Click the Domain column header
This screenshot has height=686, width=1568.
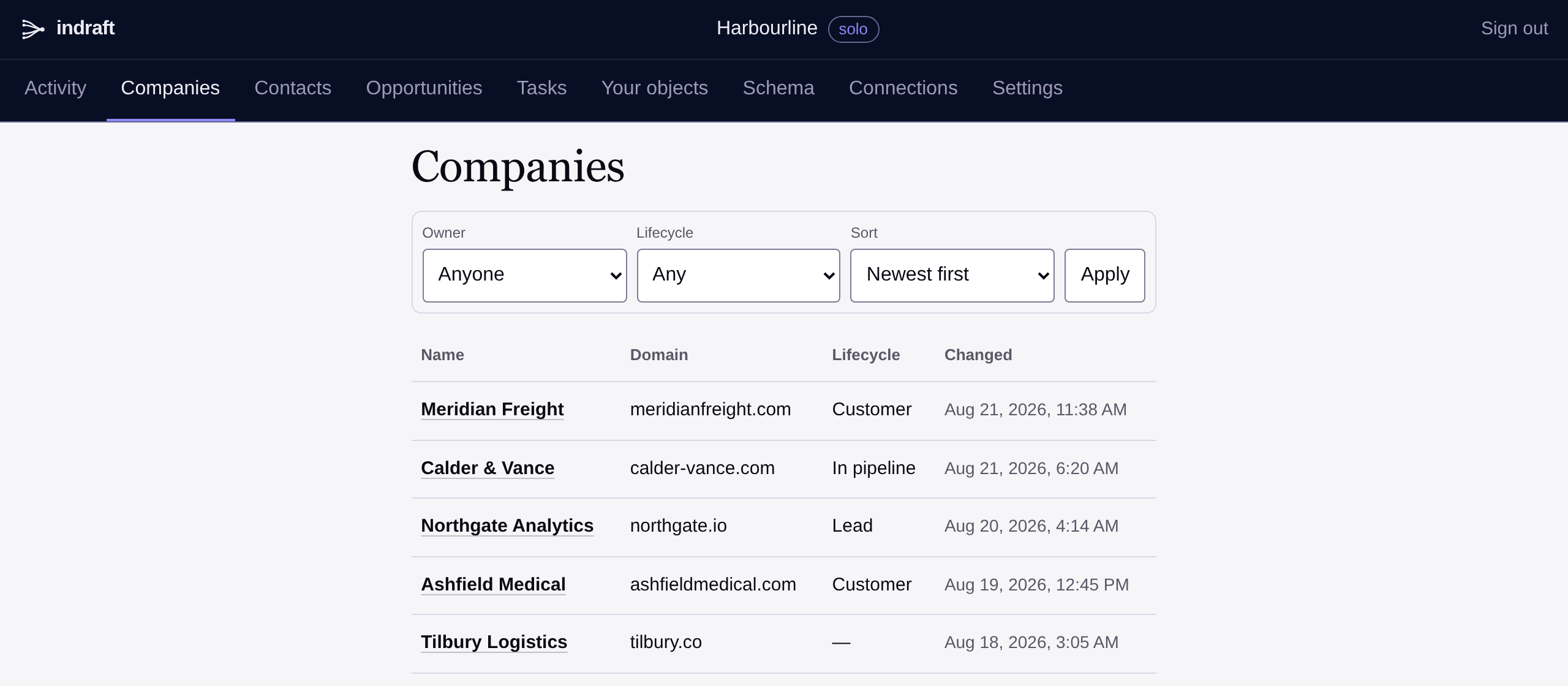659,355
